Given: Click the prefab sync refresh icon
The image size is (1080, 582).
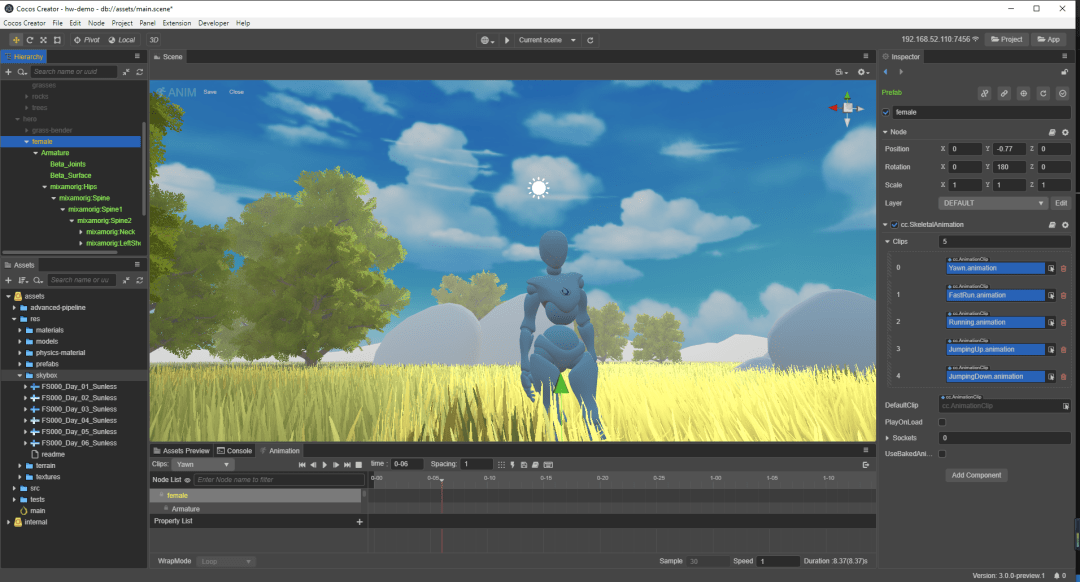Looking at the screenshot, I should 1041,93.
